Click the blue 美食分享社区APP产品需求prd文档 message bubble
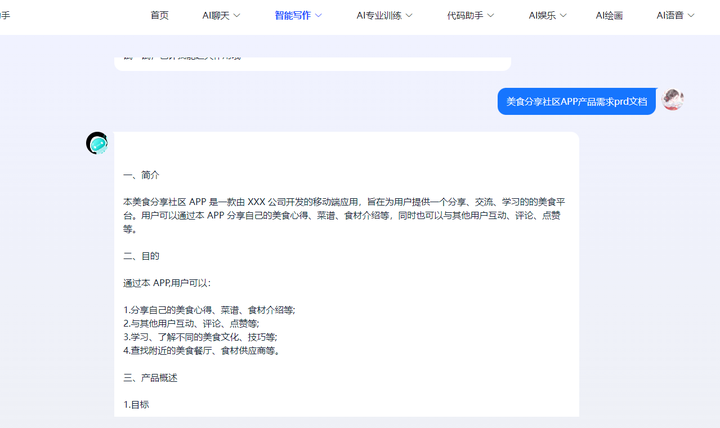The height and width of the screenshot is (428, 720). (577, 101)
